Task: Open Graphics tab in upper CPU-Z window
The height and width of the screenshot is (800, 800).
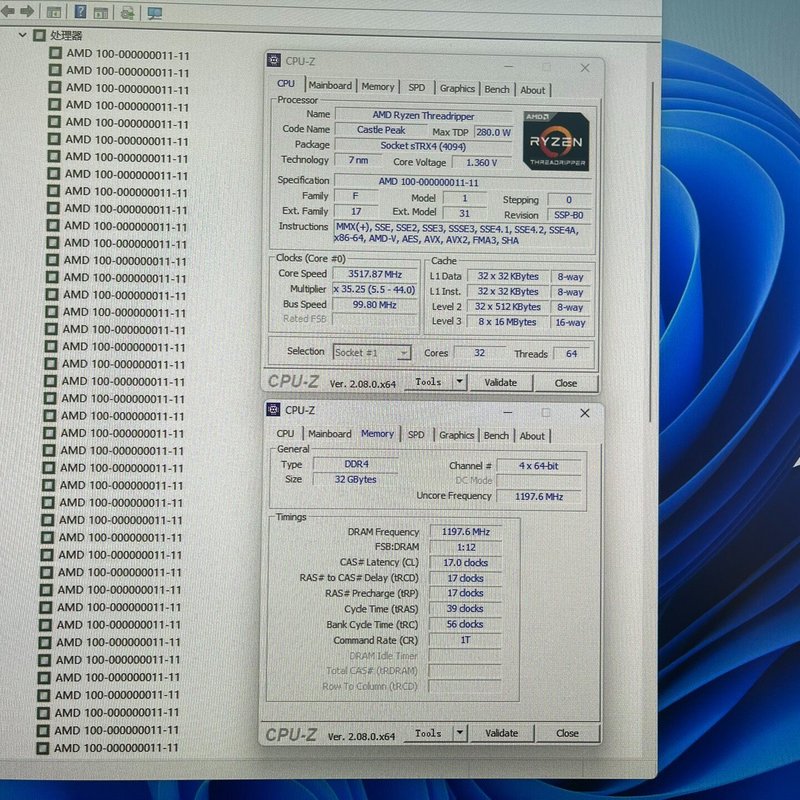Action: pyautogui.click(x=457, y=88)
